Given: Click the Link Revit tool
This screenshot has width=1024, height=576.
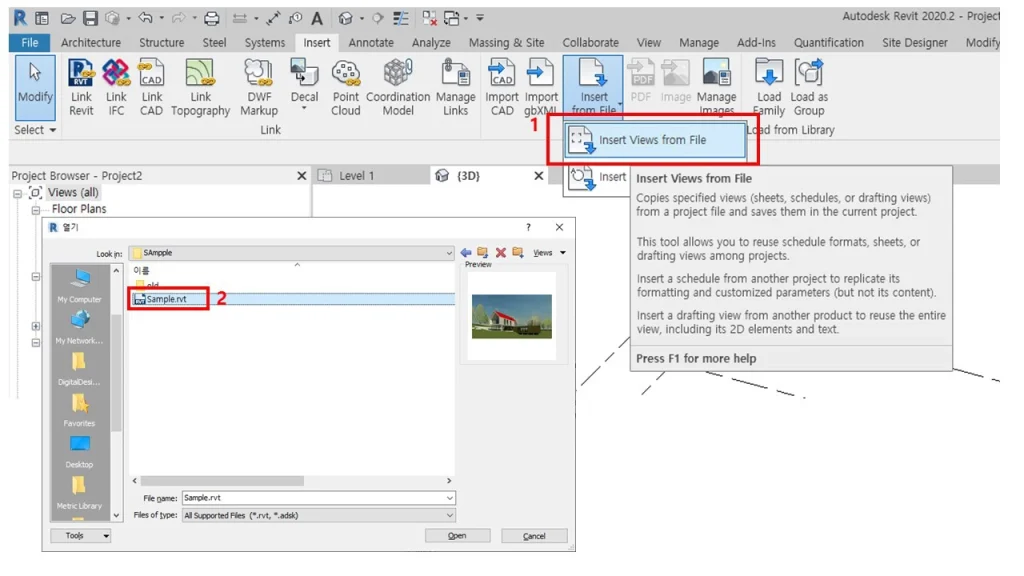Looking at the screenshot, I should point(81,88).
